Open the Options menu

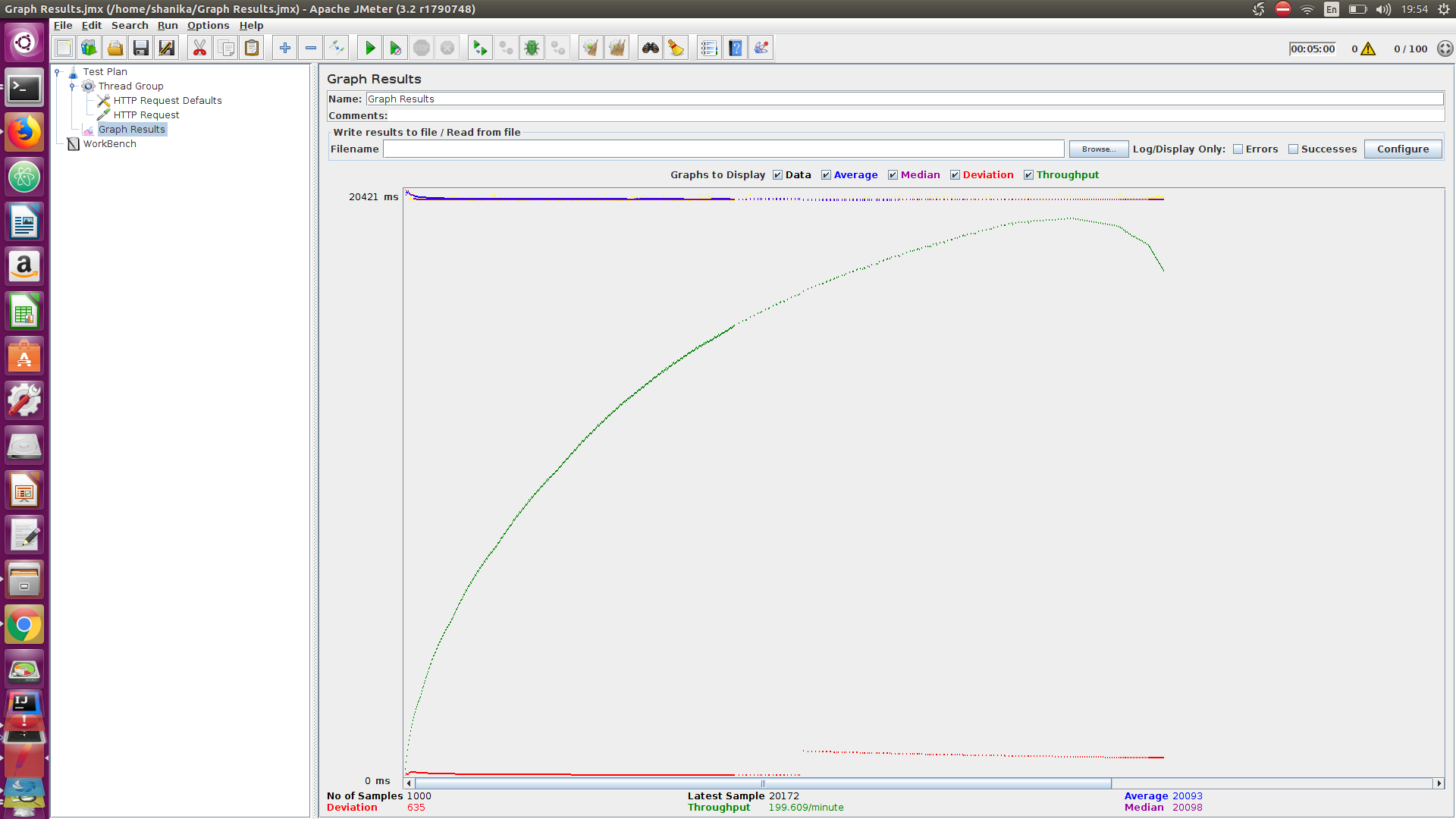point(208,26)
